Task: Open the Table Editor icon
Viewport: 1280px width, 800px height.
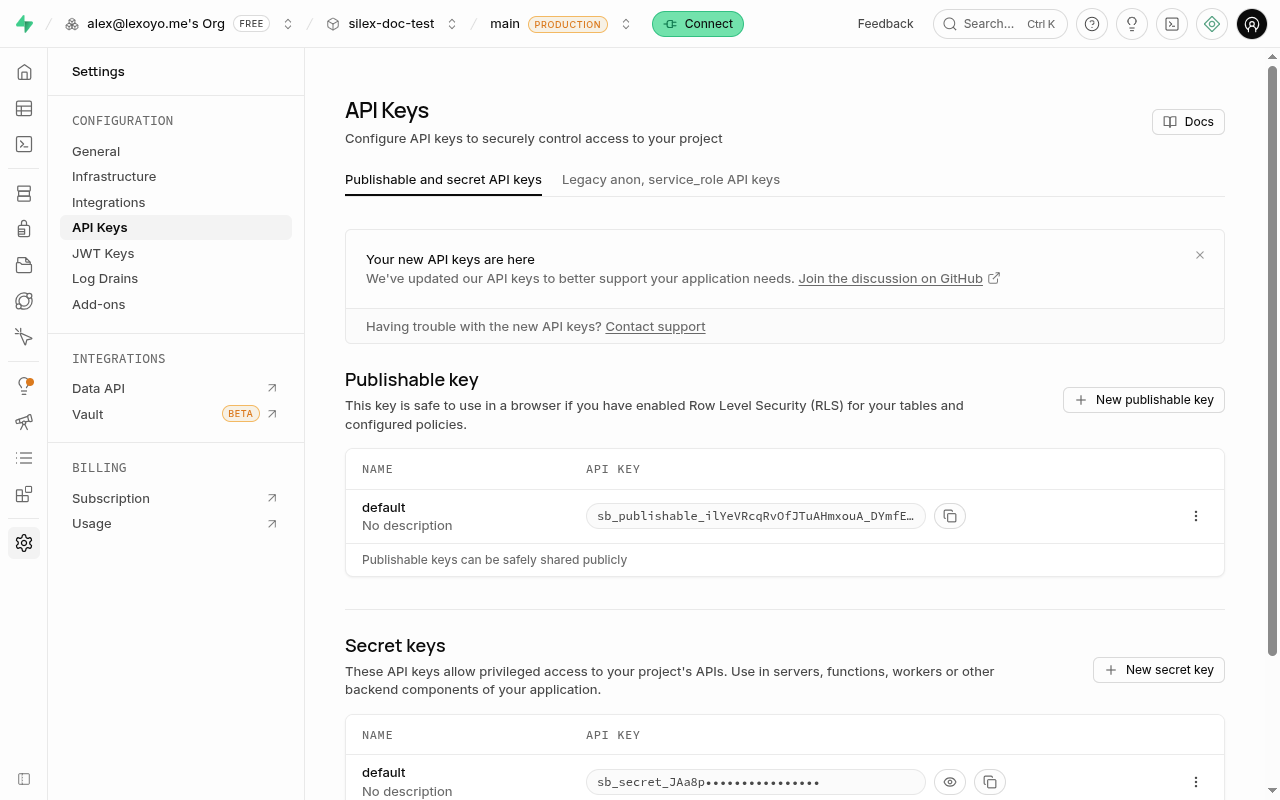Action: coord(24,108)
